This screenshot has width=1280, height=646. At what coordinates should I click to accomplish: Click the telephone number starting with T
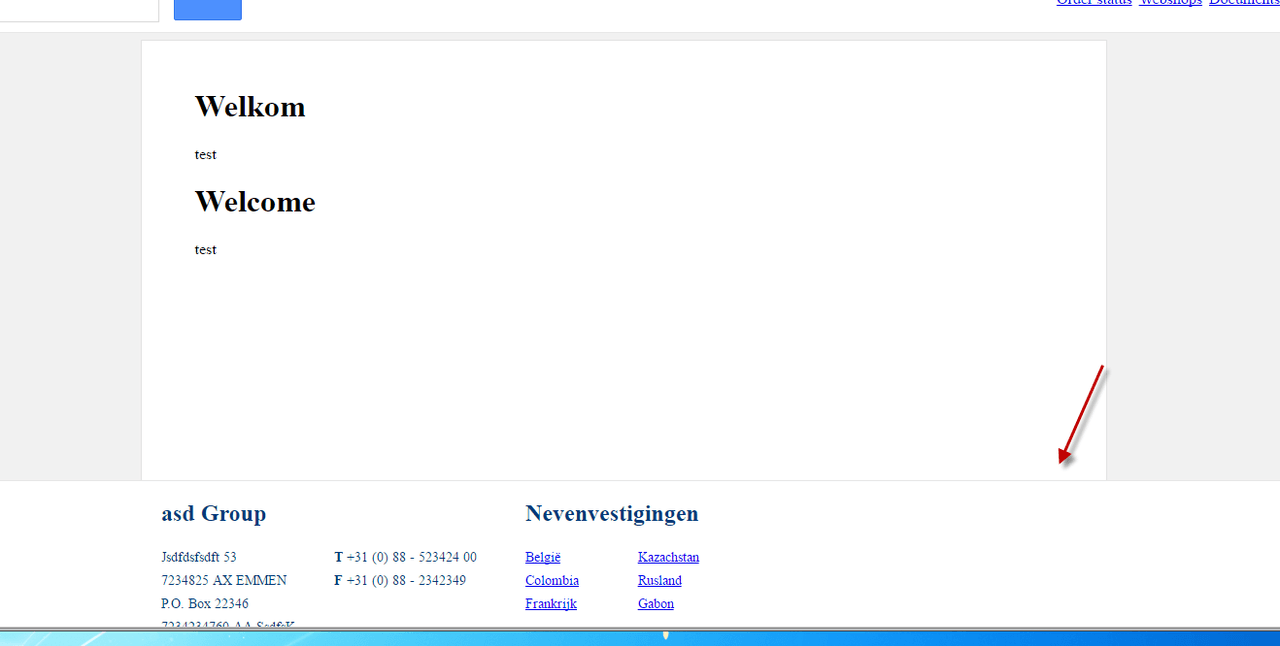406,557
